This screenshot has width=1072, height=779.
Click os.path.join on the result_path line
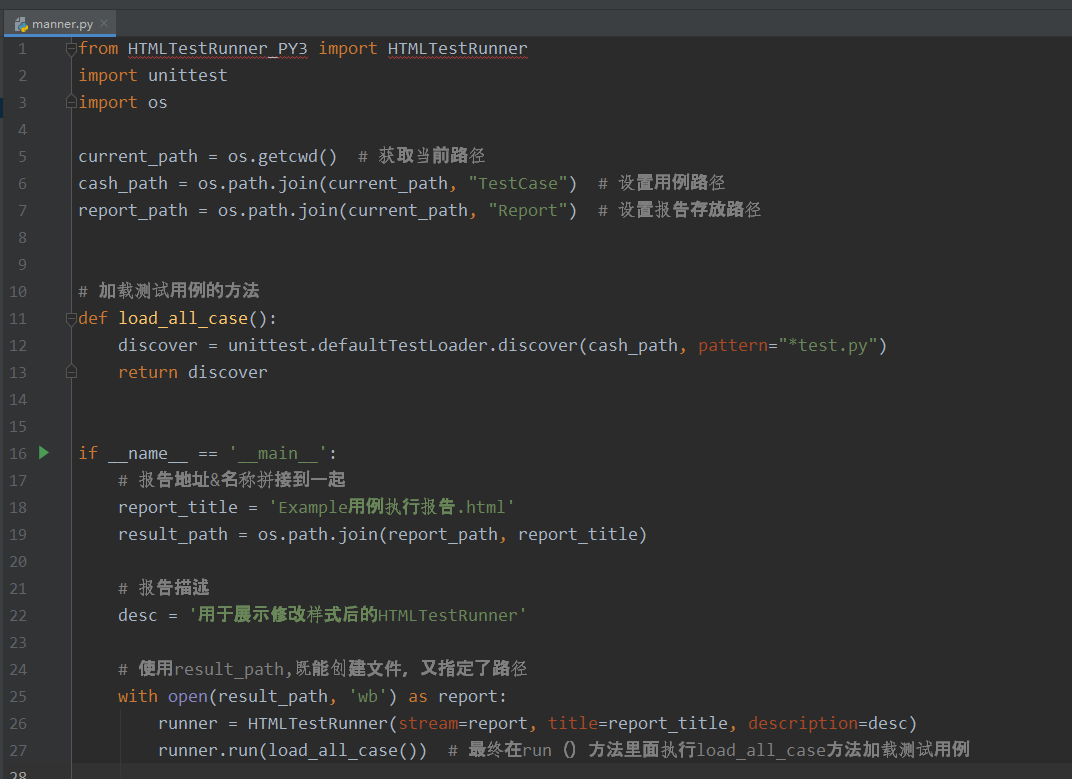point(318,534)
